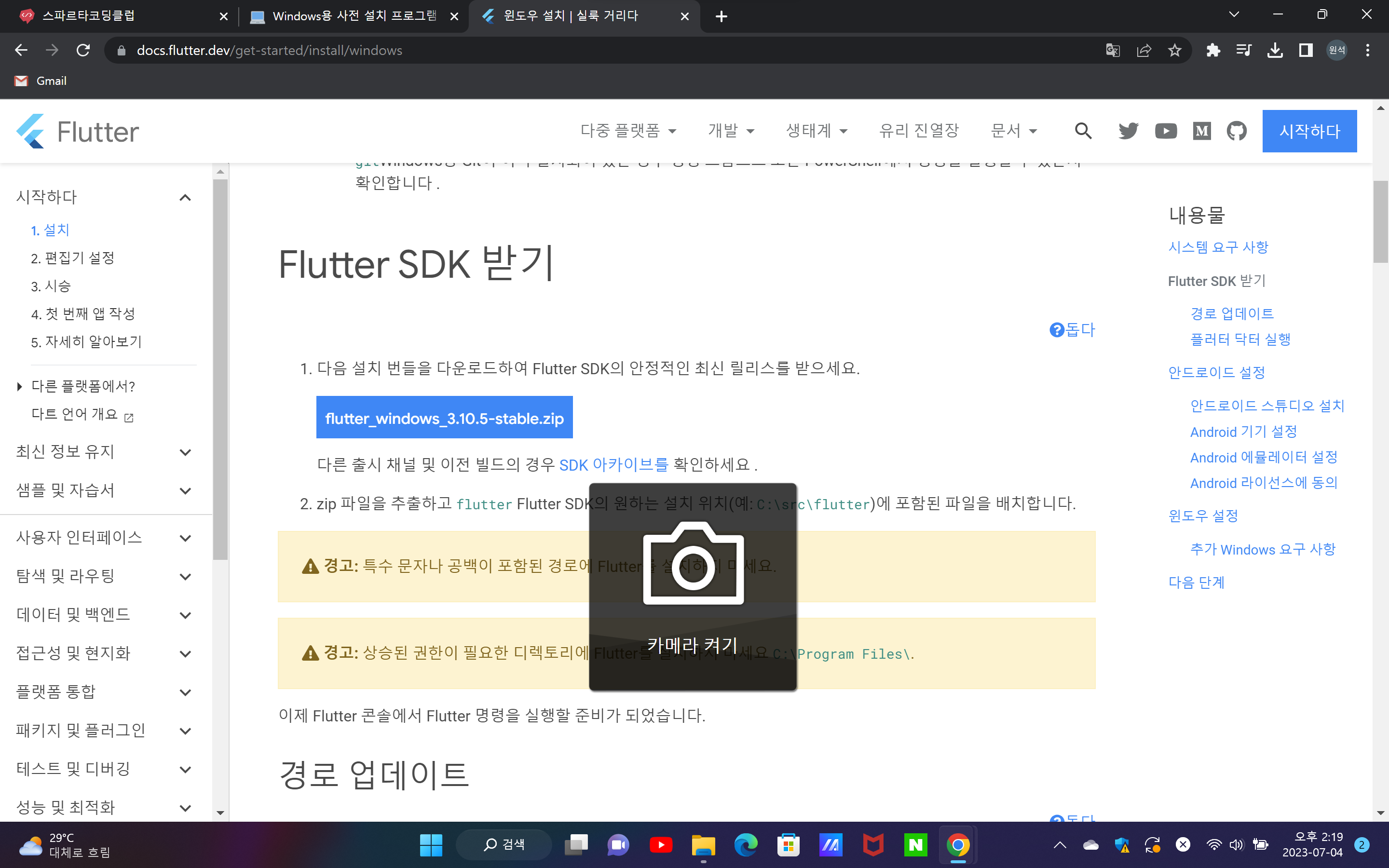Open SDK 아카이브 link
Viewport: 1389px width, 868px height.
(613, 464)
